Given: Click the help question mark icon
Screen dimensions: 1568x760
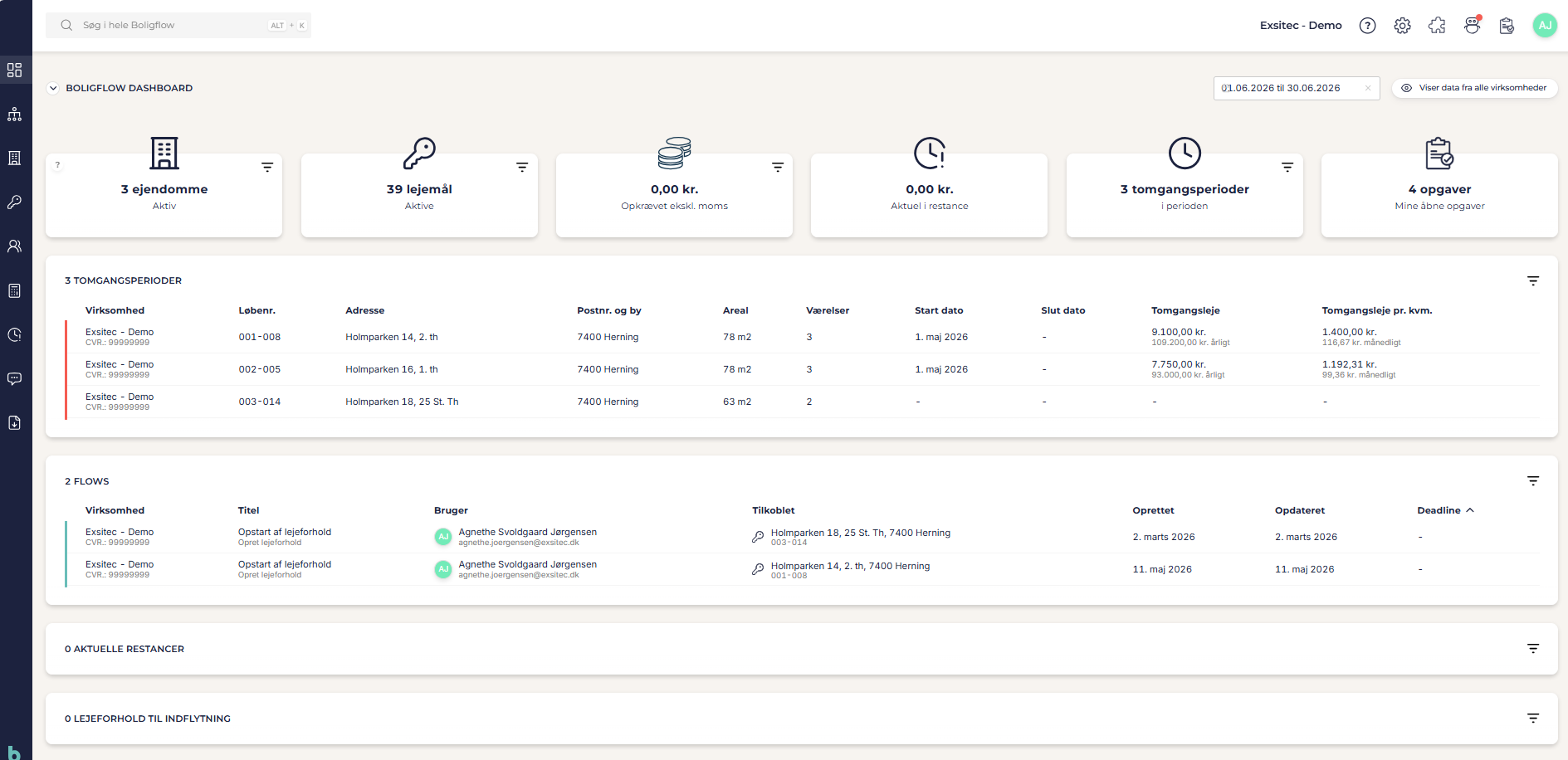Looking at the screenshot, I should pyautogui.click(x=1367, y=26).
